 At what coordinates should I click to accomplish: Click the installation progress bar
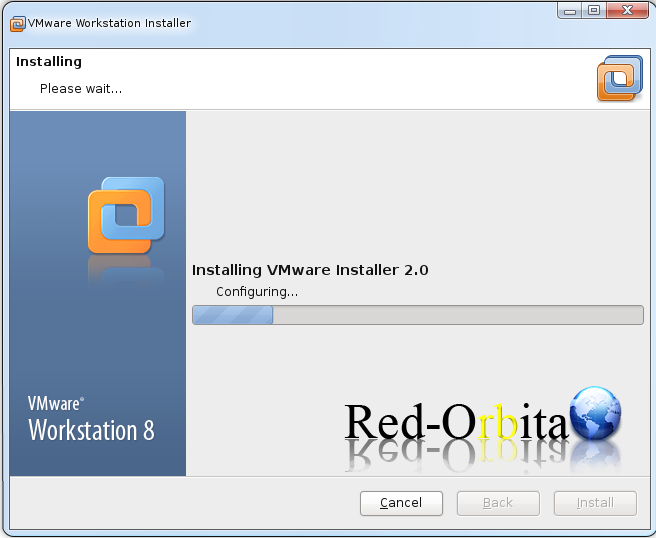coord(418,315)
